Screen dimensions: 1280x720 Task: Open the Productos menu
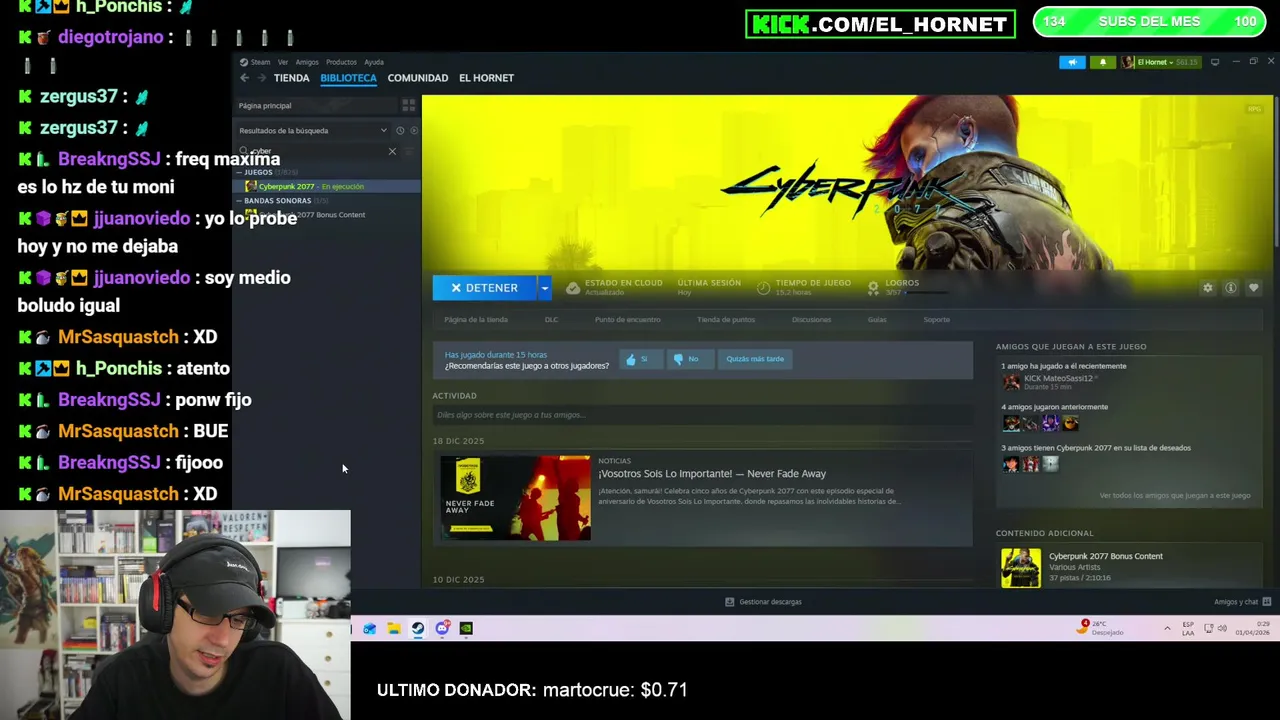(x=341, y=62)
